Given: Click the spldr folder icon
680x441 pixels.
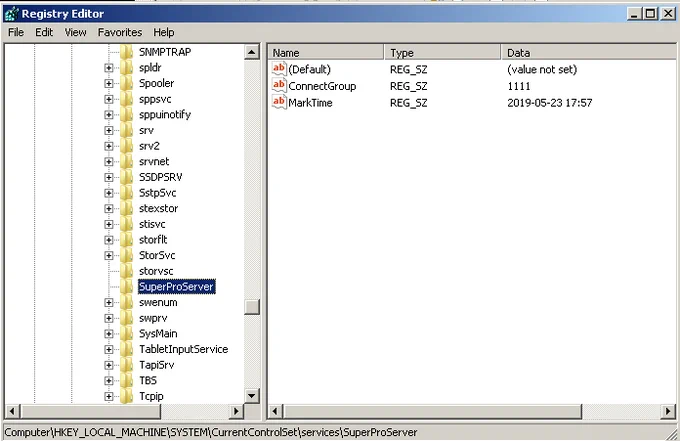Looking at the screenshot, I should point(126,68).
